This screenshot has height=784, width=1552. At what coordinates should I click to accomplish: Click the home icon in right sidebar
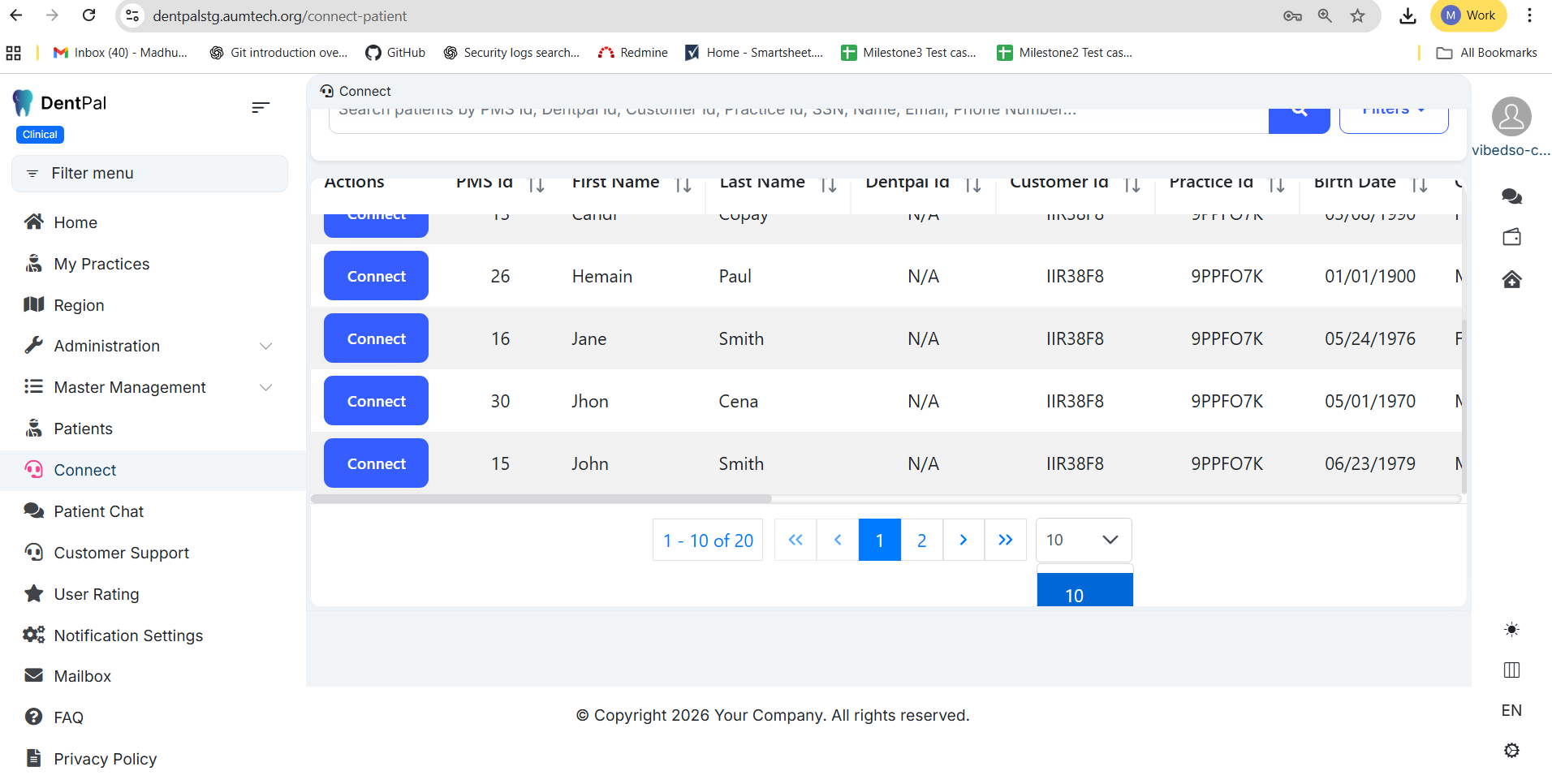click(1511, 280)
